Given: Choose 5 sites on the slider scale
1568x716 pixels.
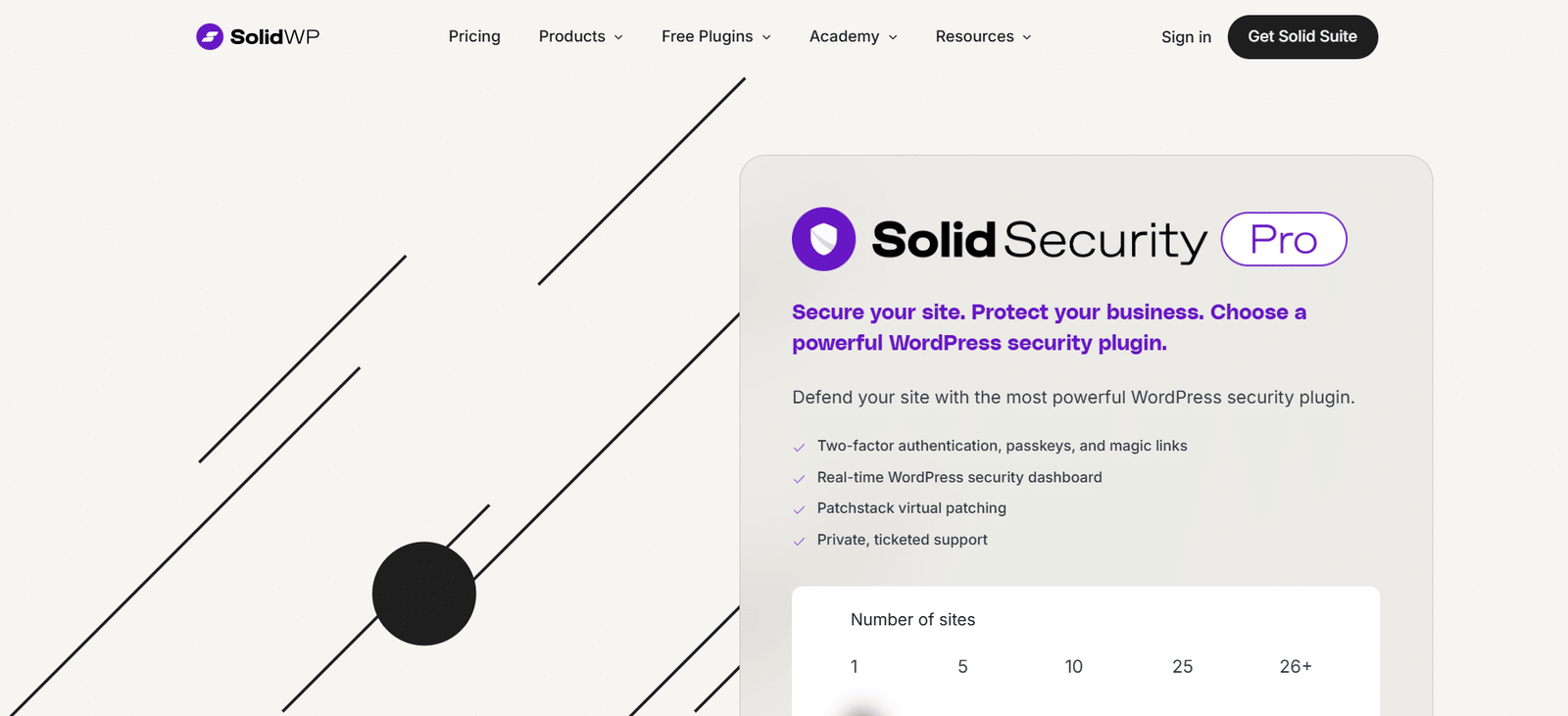Looking at the screenshot, I should (962, 667).
